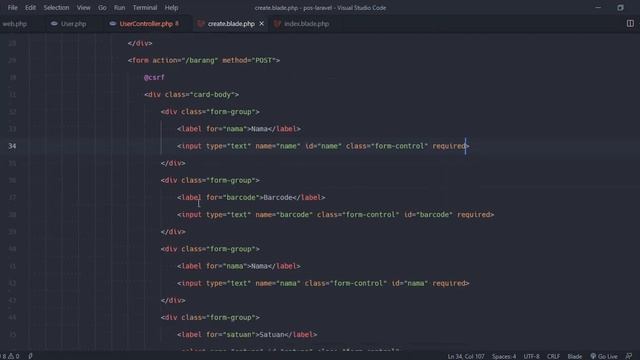Click the div class="card-body" line
640x360 pixels.
pos(191,95)
